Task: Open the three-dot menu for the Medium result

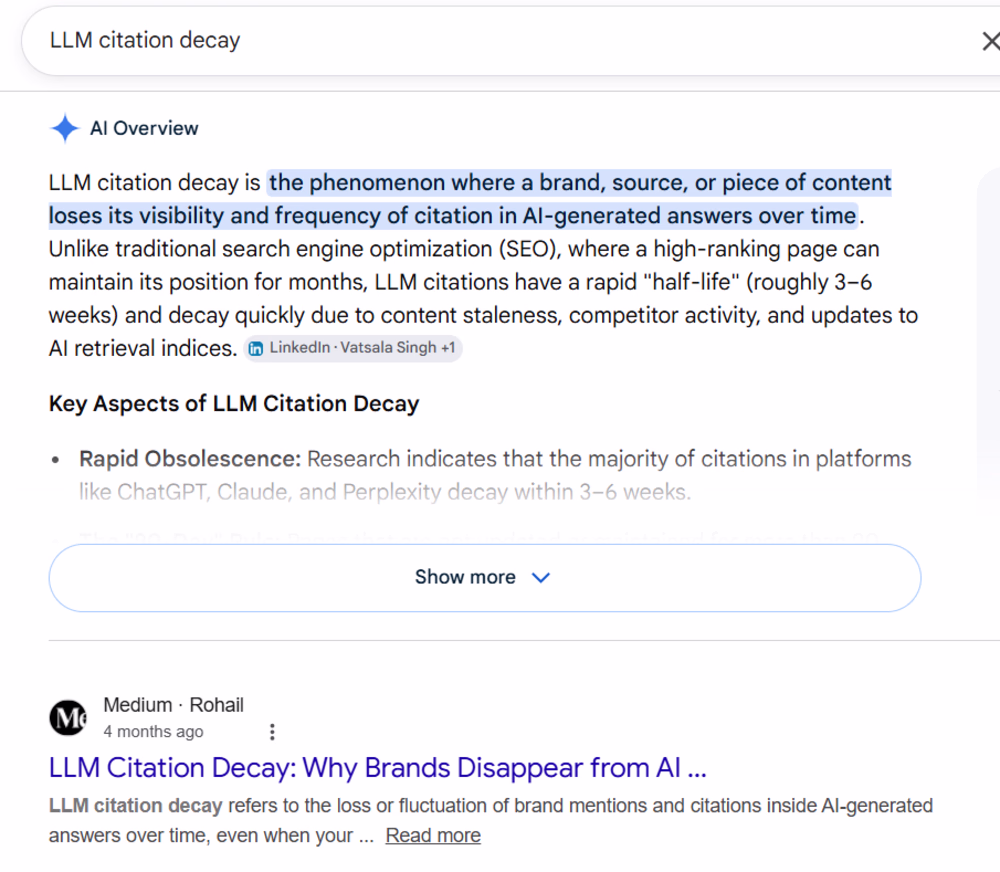Action: (x=272, y=732)
